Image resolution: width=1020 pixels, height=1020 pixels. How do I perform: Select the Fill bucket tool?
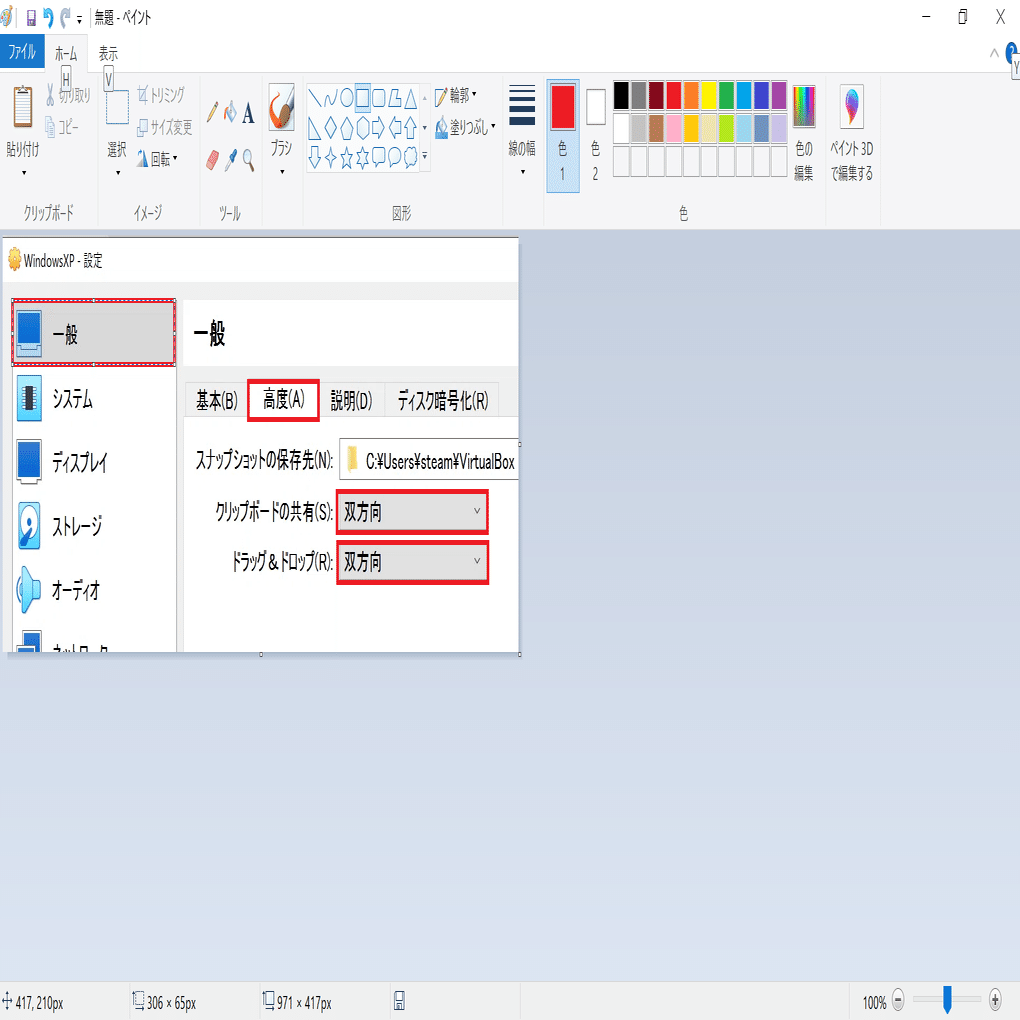click(x=230, y=113)
